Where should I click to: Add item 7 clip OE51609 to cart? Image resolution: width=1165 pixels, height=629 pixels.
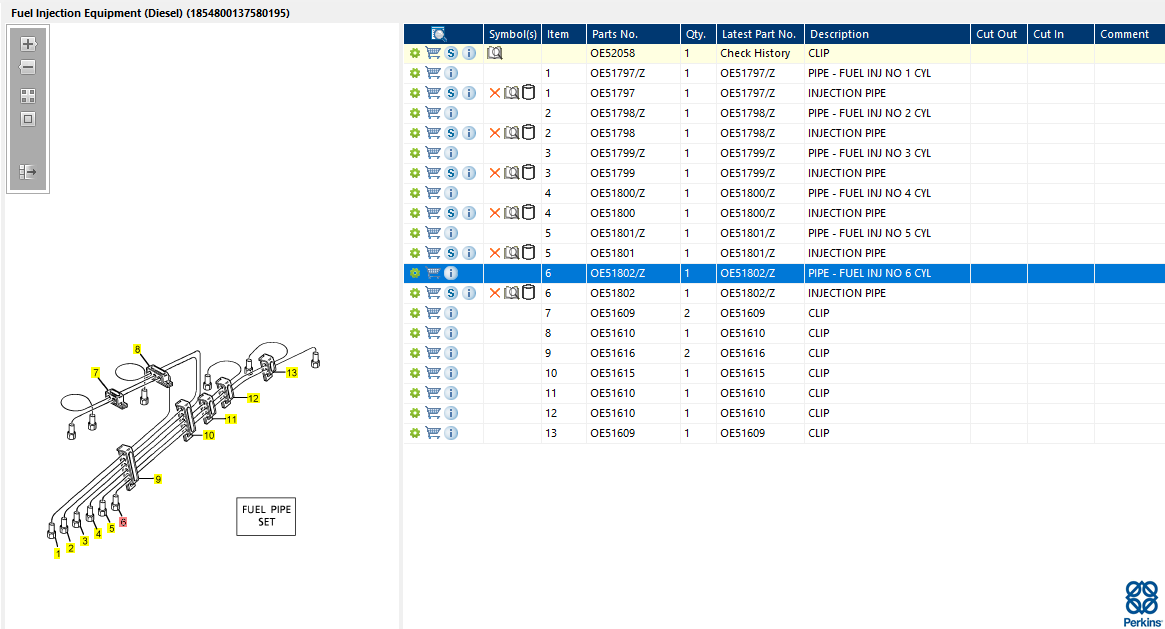(x=433, y=313)
